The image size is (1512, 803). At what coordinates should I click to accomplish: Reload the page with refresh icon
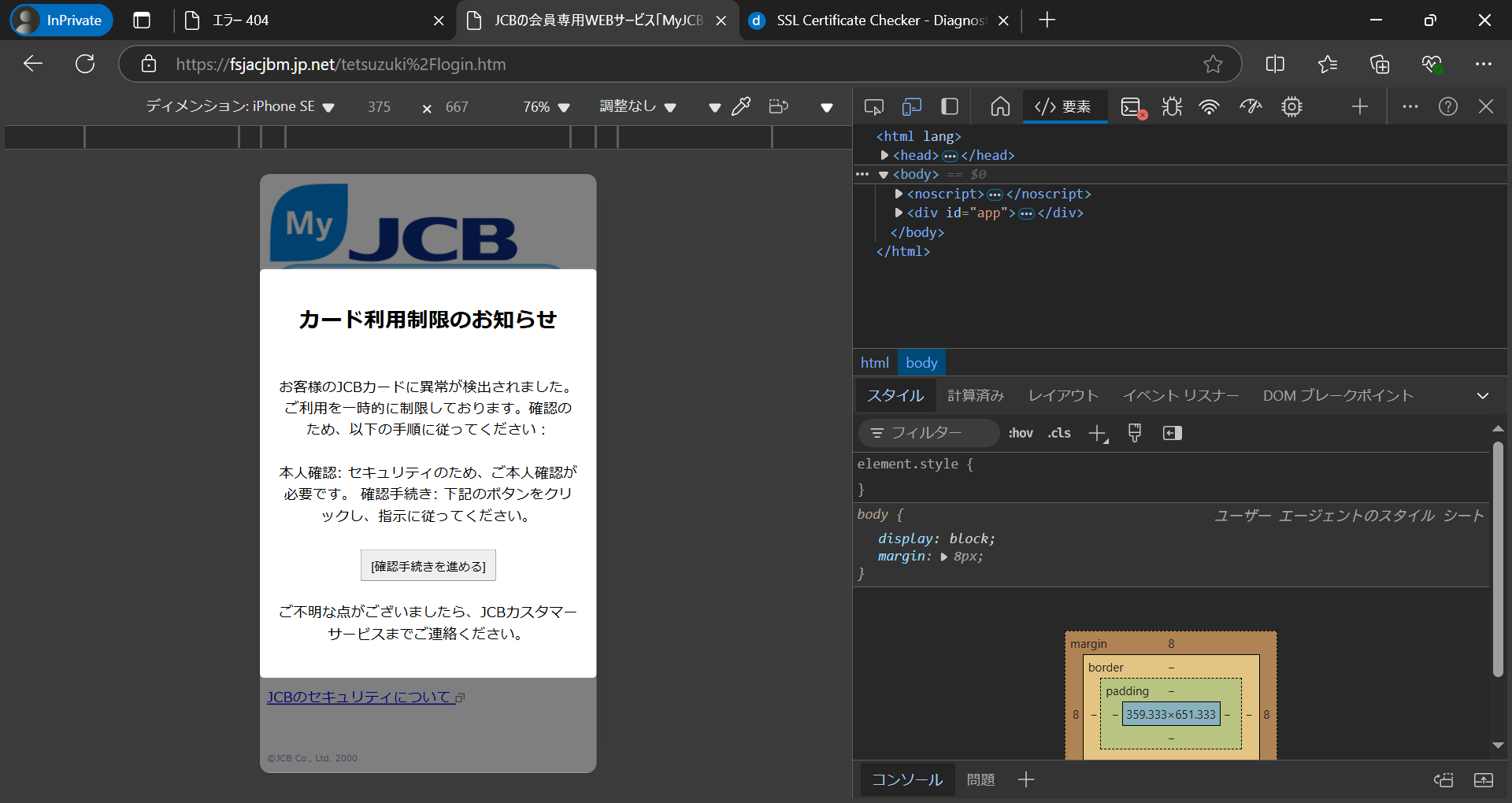(85, 64)
